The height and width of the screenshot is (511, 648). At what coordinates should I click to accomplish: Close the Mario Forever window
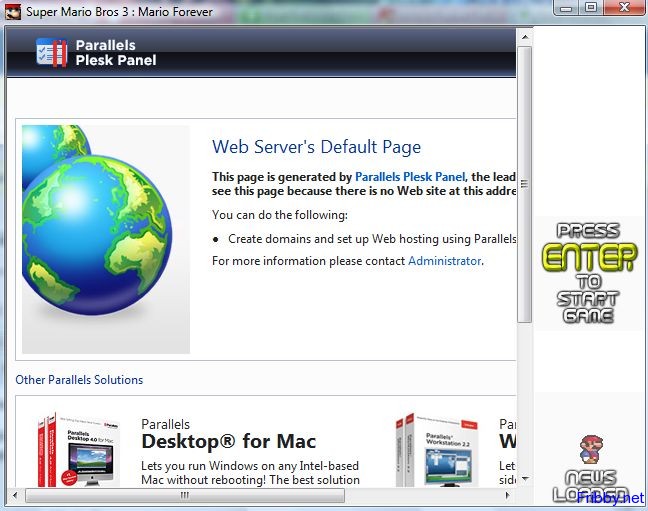click(624, 7)
